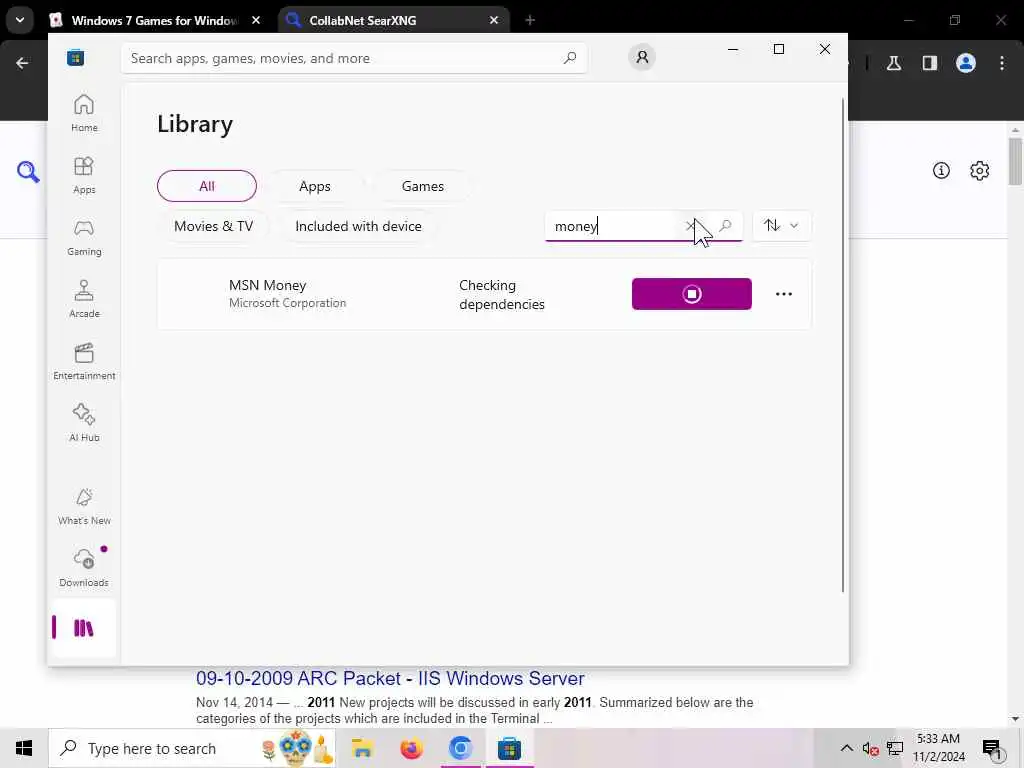Viewport: 1024px width, 768px height.
Task: Click magnifier in top Store search bar
Action: point(569,57)
